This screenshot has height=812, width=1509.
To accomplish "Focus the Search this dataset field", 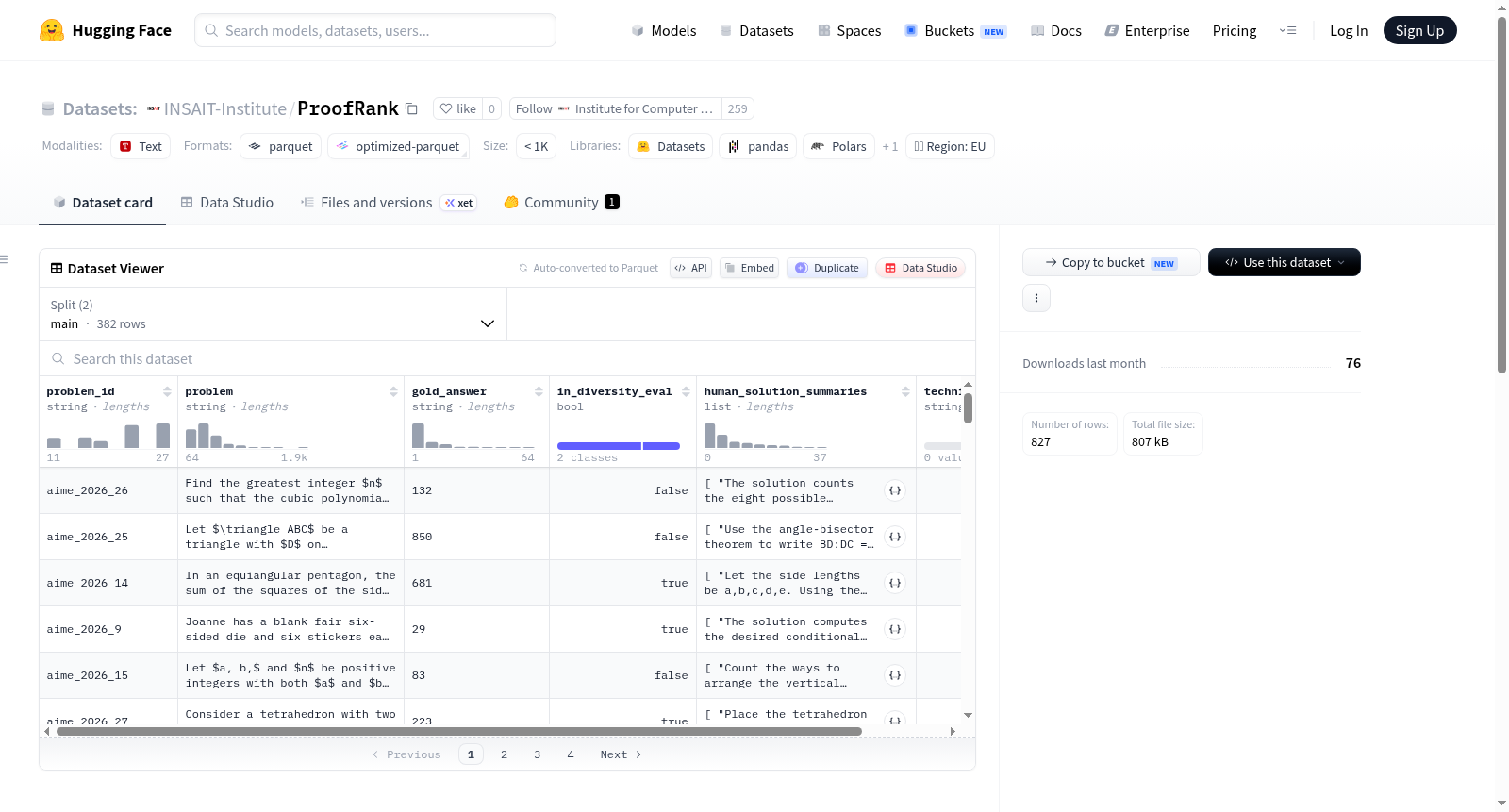I will pos(507,359).
